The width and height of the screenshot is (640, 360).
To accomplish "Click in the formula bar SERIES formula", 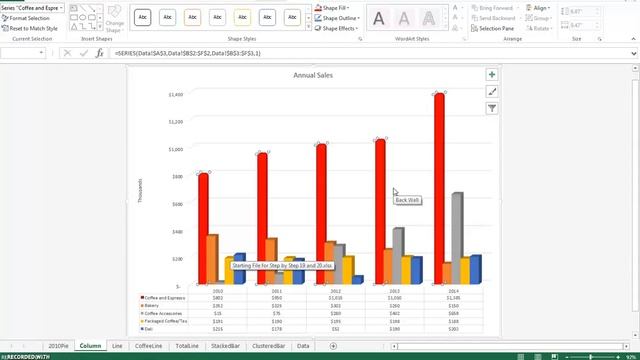I will [x=188, y=53].
